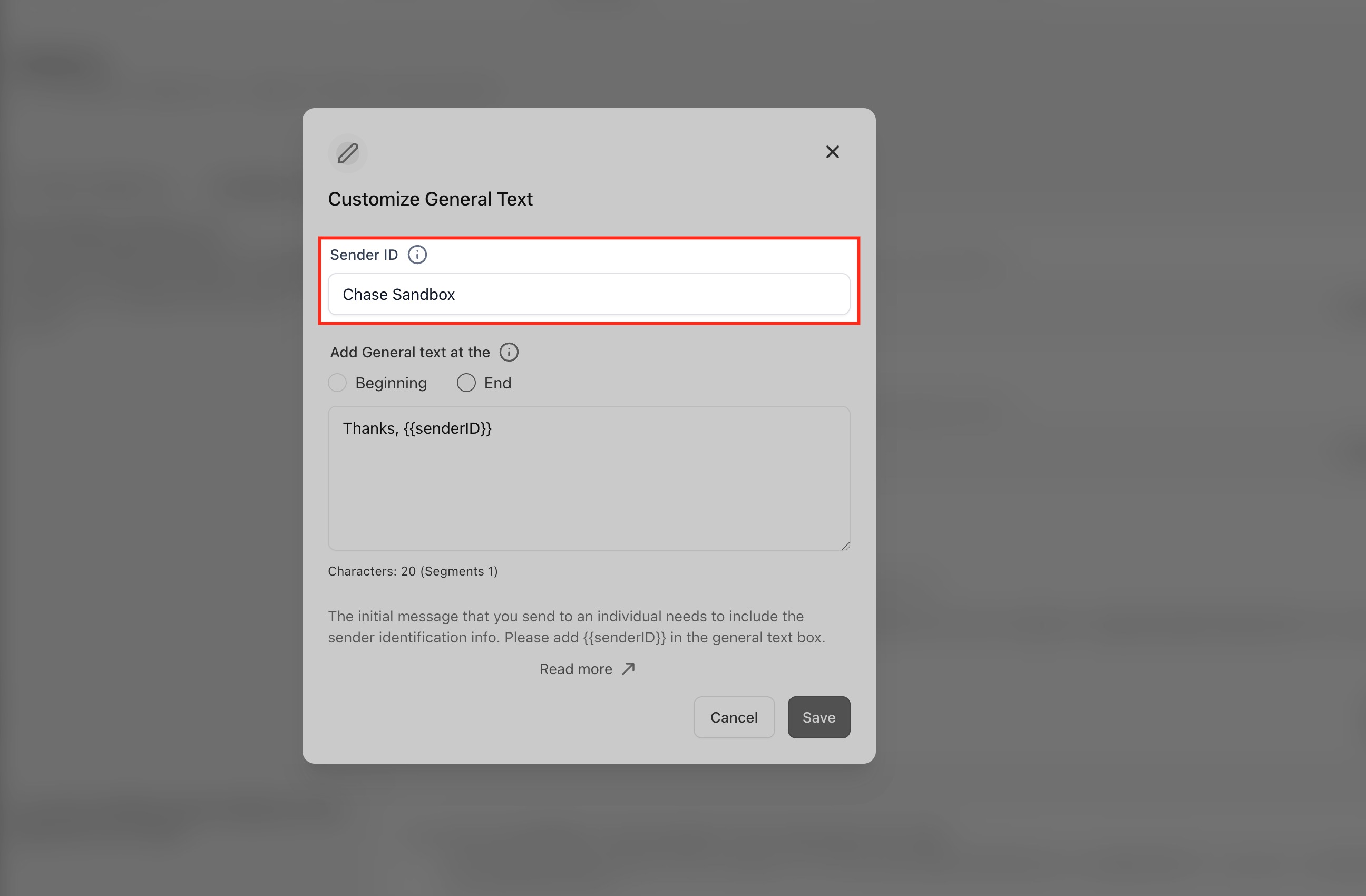Close the Customize General Text dialog

832,152
